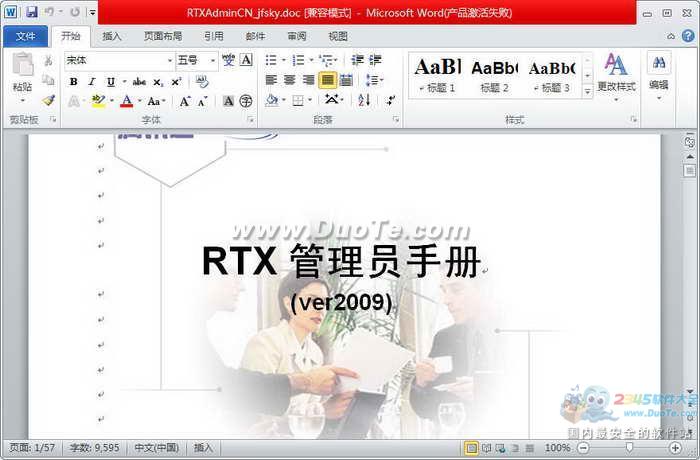Image resolution: width=700 pixels, height=460 pixels.
Task: Select align left icon
Action: click(271, 80)
